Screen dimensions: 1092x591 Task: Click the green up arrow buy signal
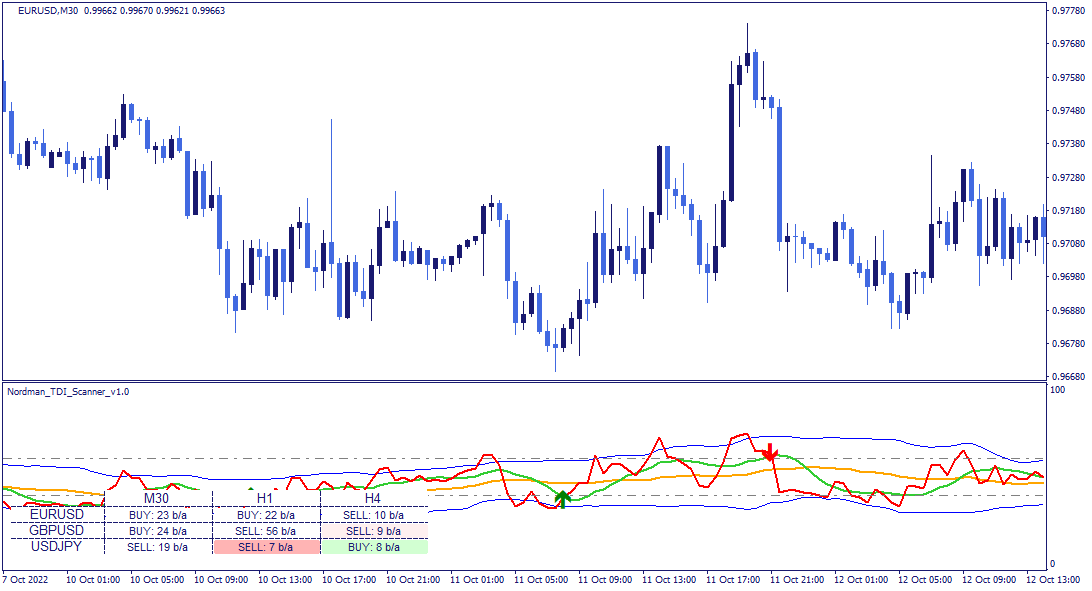(563, 499)
